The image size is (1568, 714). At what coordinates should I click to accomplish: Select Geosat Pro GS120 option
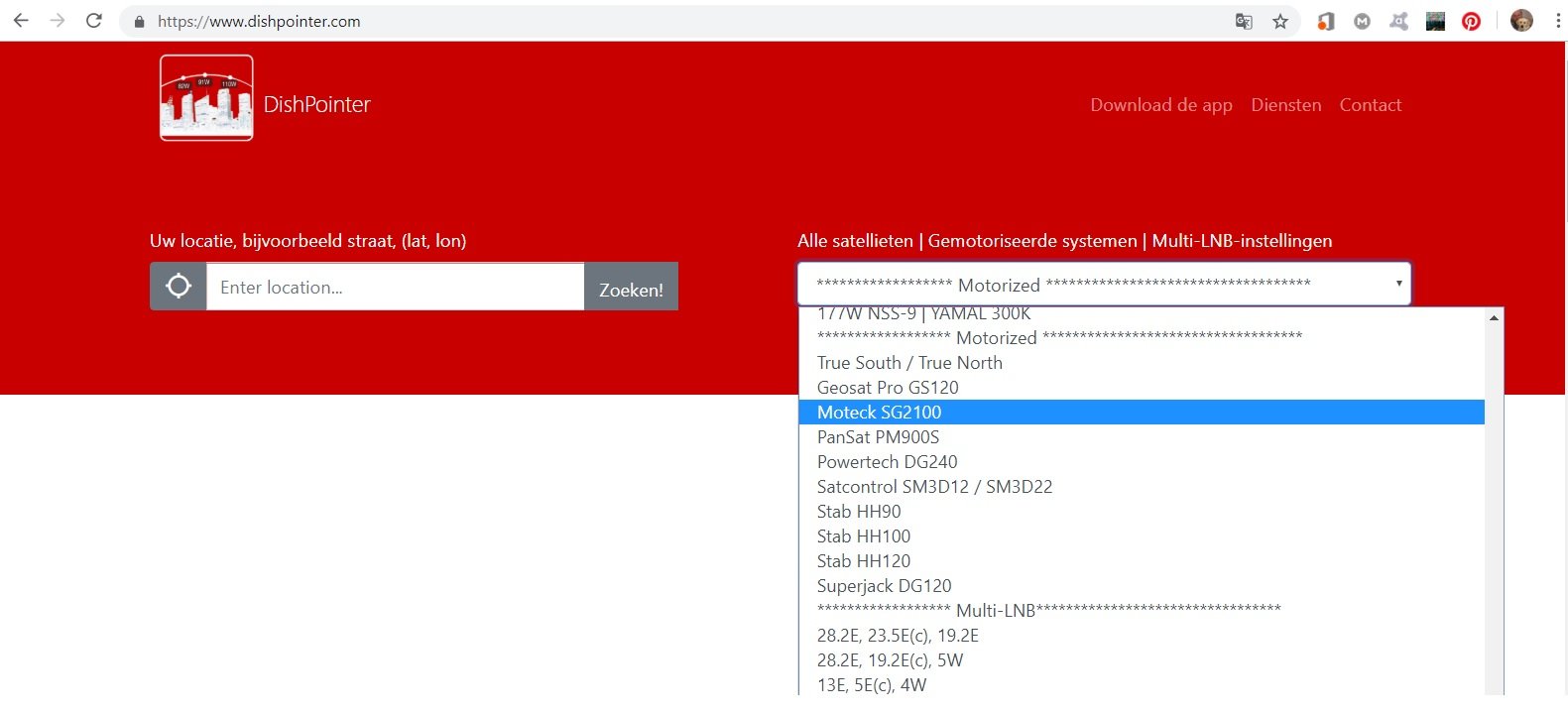click(x=1142, y=388)
